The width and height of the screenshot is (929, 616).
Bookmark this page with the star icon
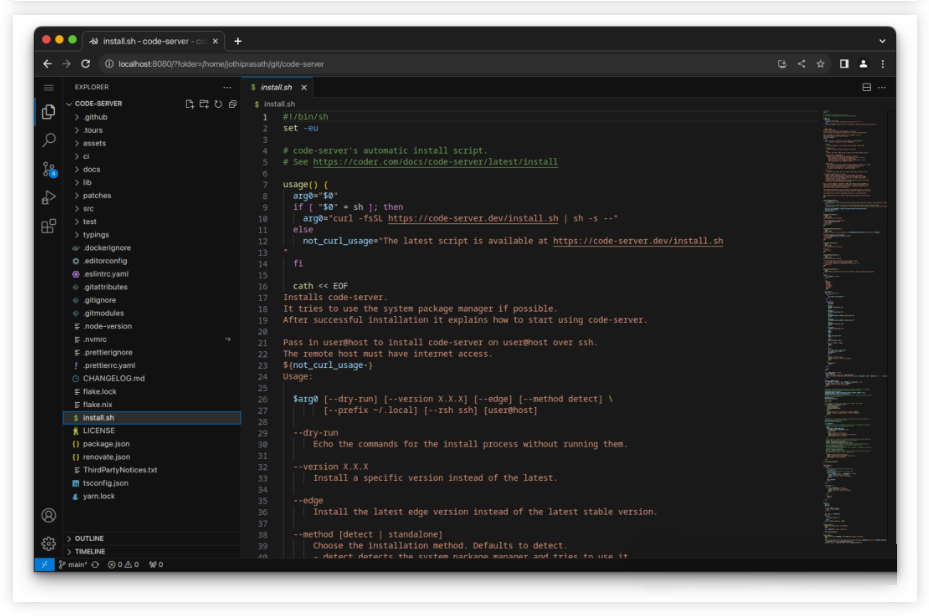coord(820,64)
